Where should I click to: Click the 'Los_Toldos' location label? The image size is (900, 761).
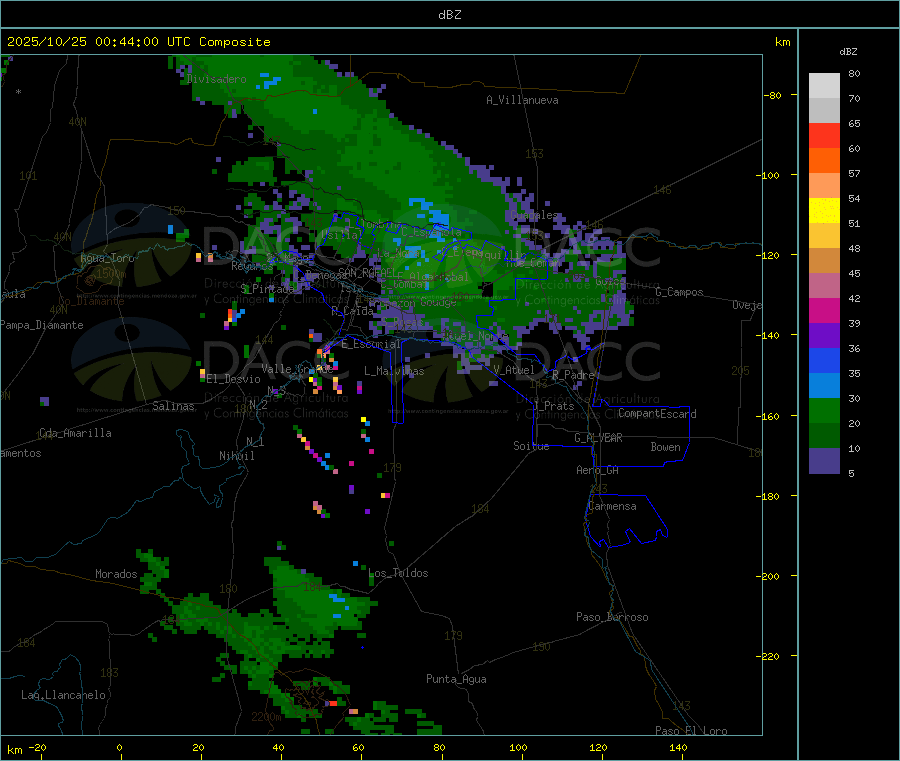(x=398, y=573)
